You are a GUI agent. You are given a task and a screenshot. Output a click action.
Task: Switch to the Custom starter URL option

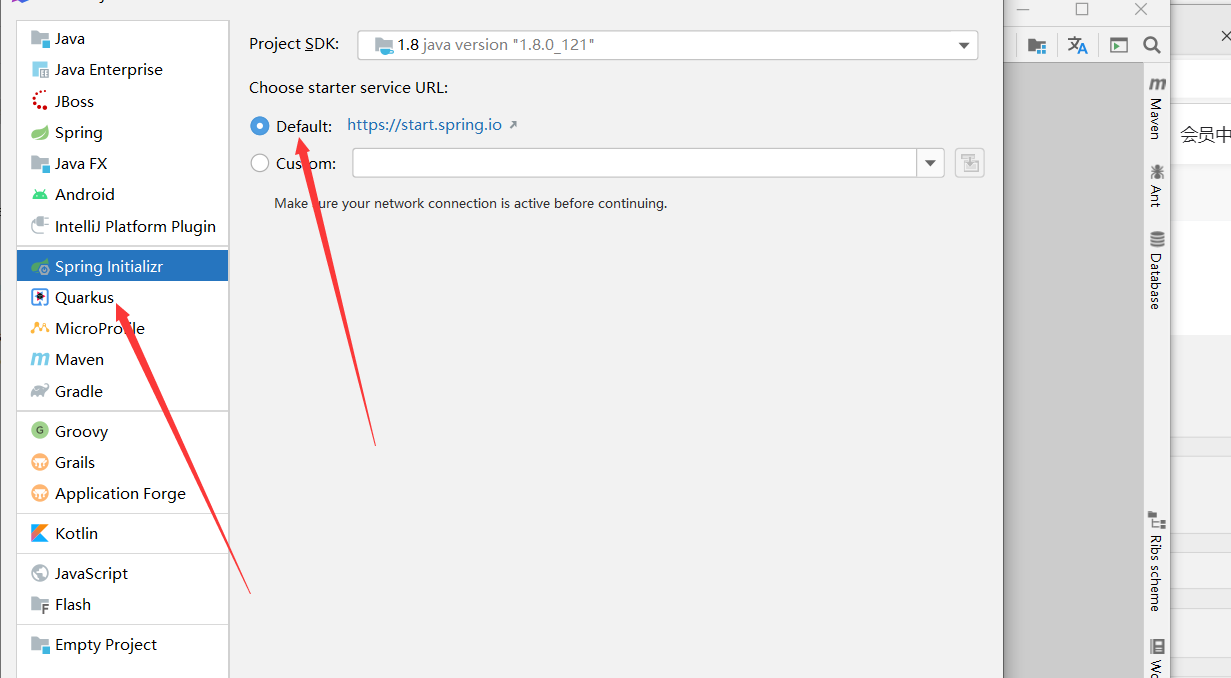(260, 163)
